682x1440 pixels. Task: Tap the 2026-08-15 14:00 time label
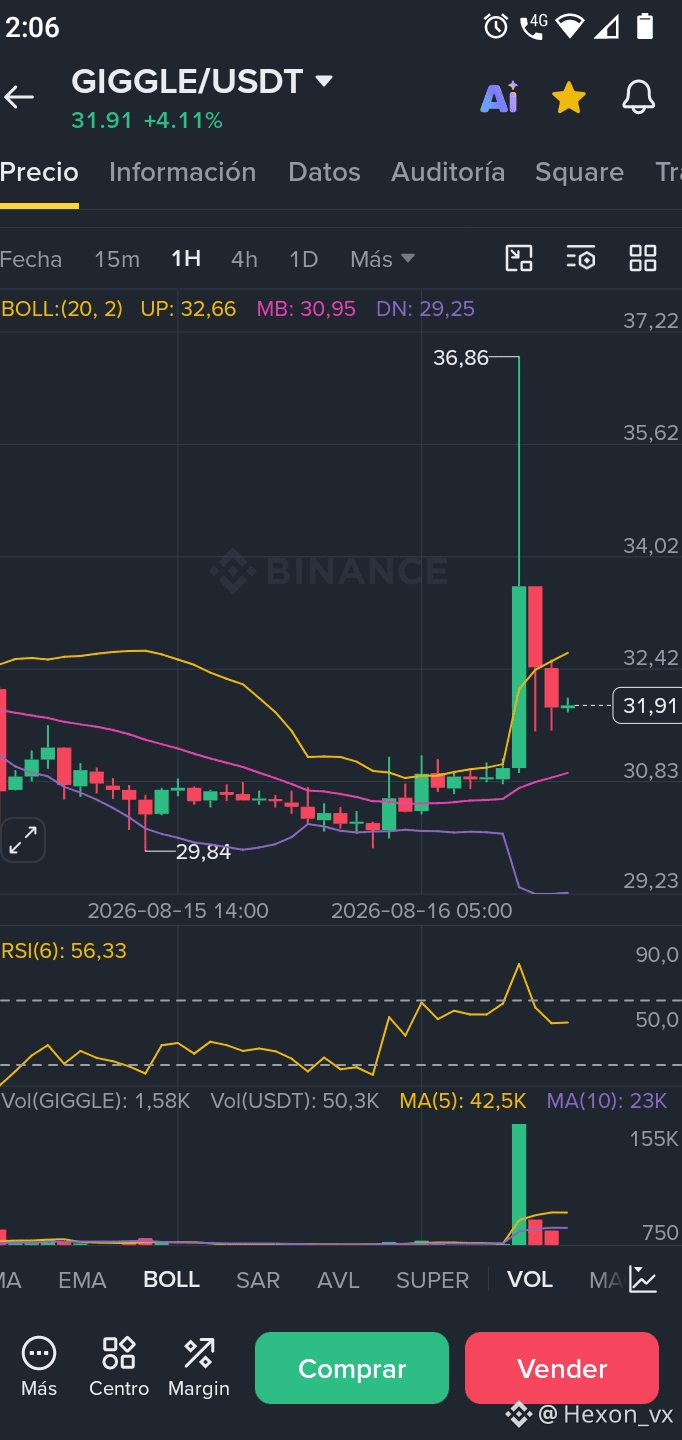click(x=178, y=911)
